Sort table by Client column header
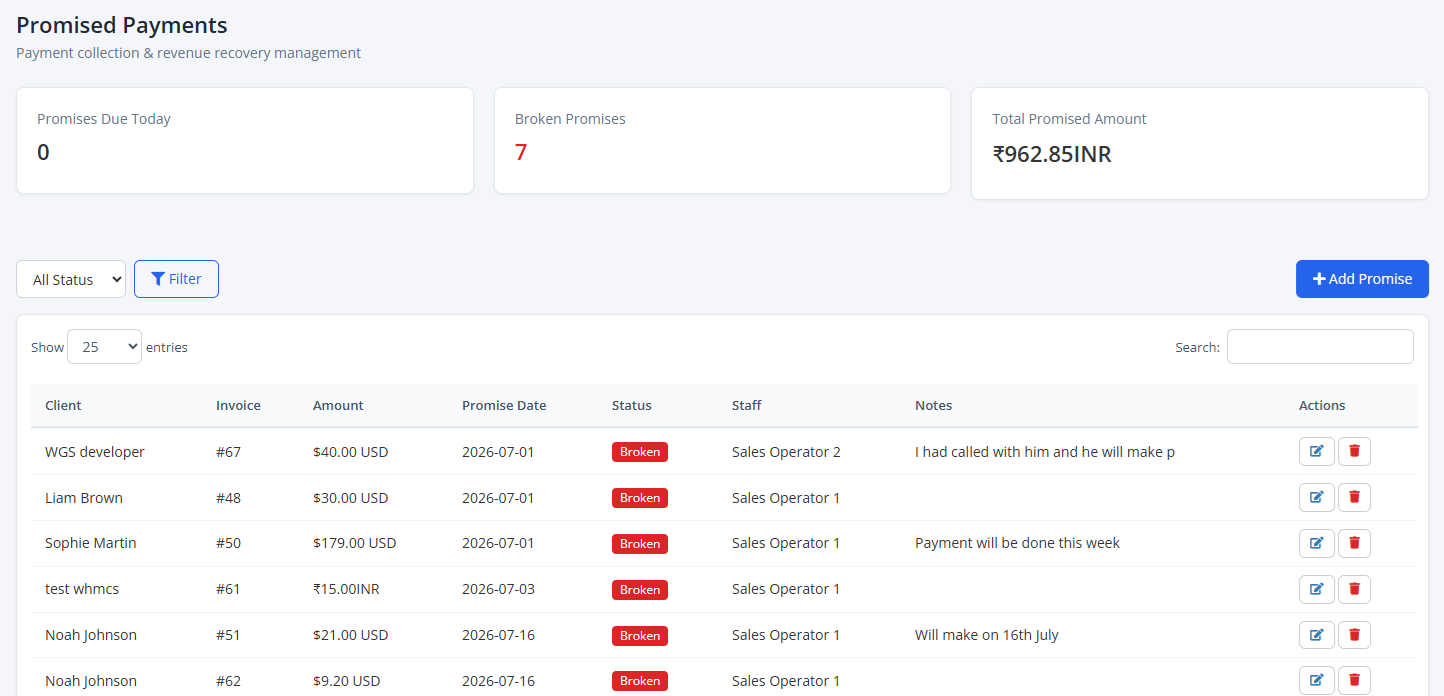The width and height of the screenshot is (1444, 696). coord(63,406)
